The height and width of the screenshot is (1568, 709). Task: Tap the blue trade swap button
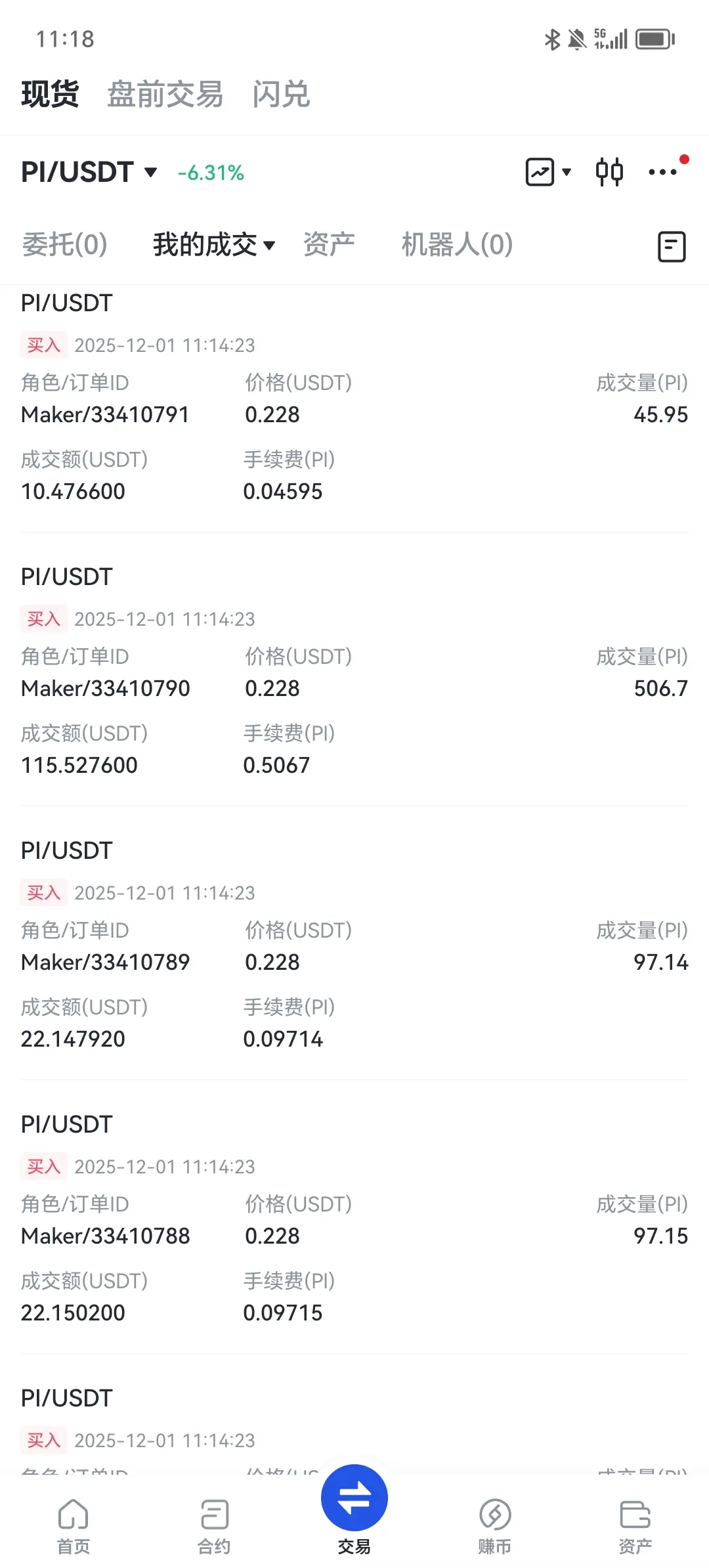click(354, 1498)
